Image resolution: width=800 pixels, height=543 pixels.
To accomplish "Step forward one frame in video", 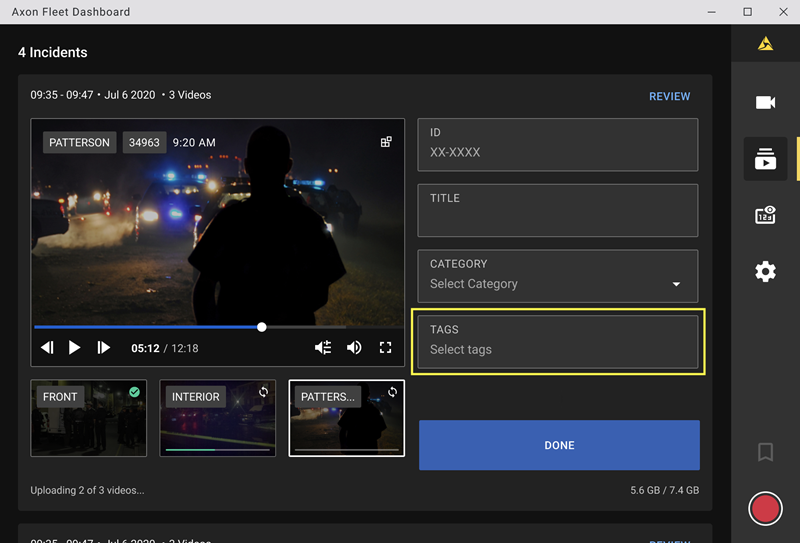I will (x=104, y=348).
